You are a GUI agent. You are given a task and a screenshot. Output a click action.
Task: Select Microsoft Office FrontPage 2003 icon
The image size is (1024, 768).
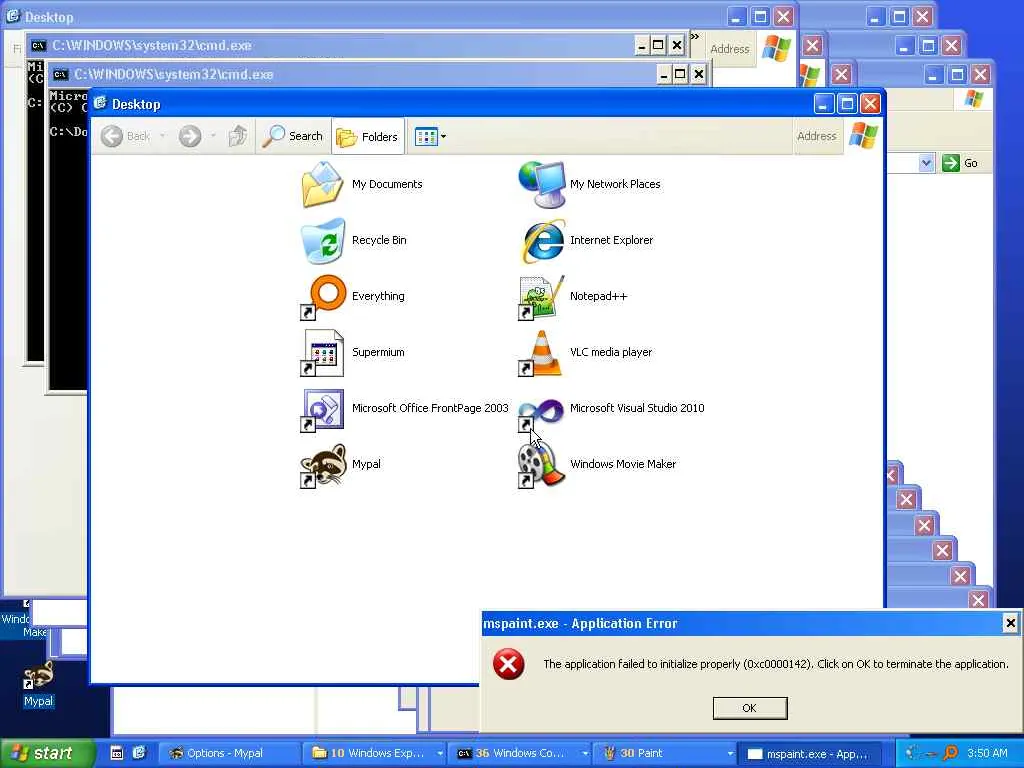coord(322,409)
